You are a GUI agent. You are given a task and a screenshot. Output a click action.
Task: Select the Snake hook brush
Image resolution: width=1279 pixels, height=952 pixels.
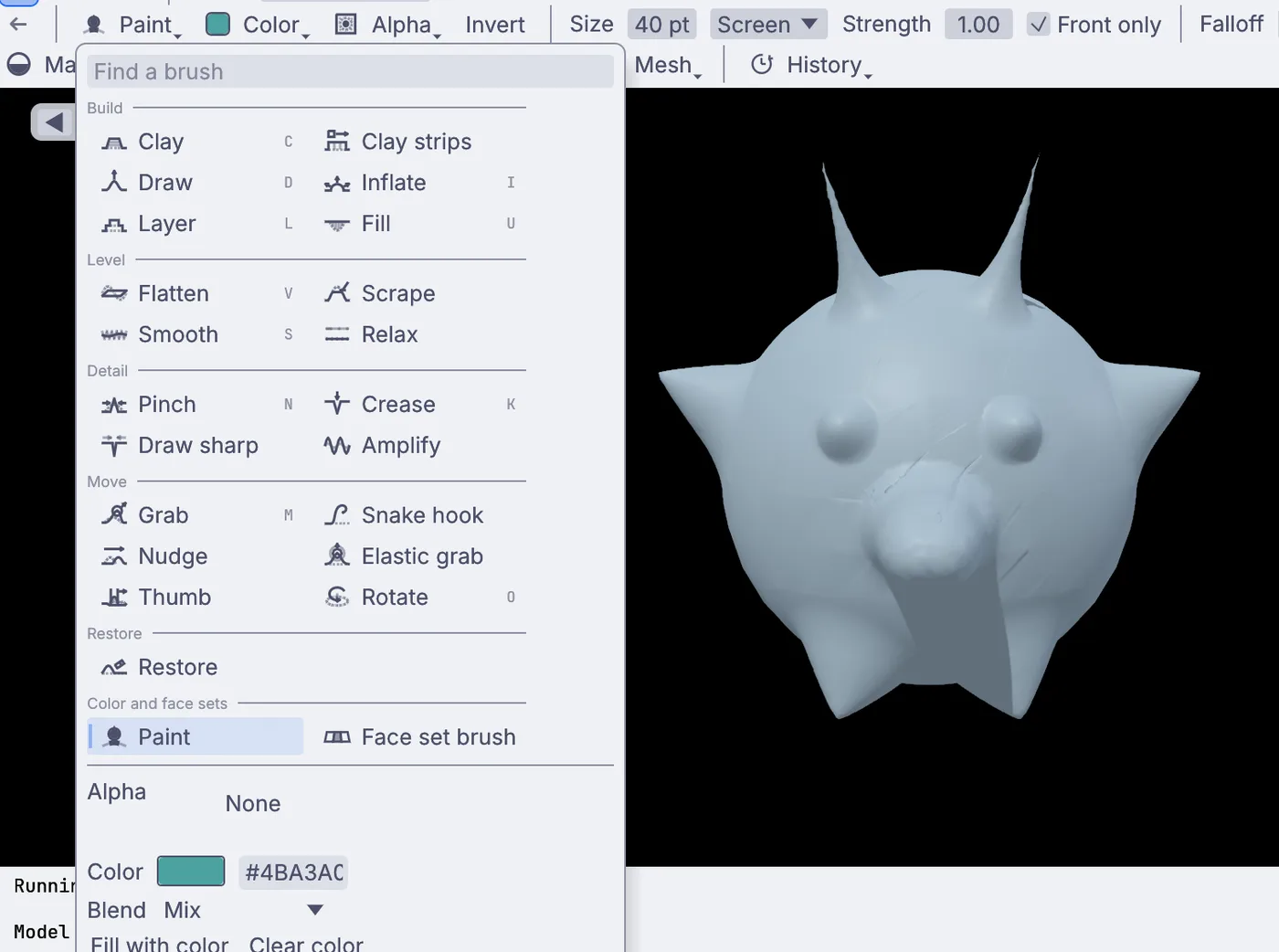pos(418,515)
